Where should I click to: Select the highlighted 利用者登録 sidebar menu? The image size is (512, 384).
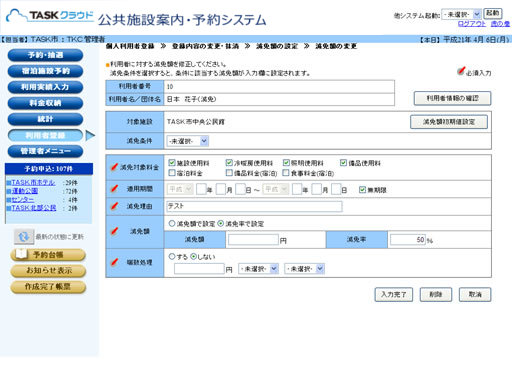(x=45, y=135)
